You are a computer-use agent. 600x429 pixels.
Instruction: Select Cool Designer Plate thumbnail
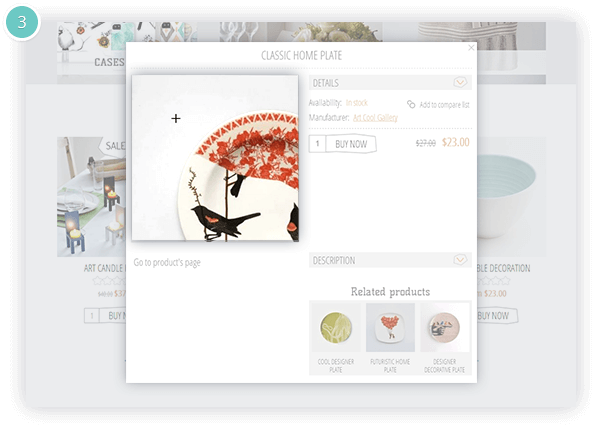tap(336, 328)
